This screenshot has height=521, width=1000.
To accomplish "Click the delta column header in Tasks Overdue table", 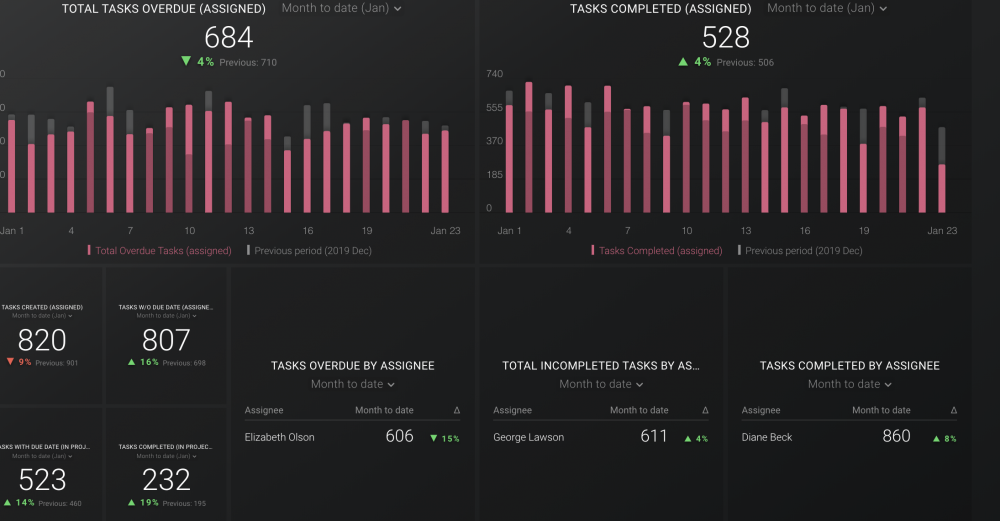I will point(456,410).
